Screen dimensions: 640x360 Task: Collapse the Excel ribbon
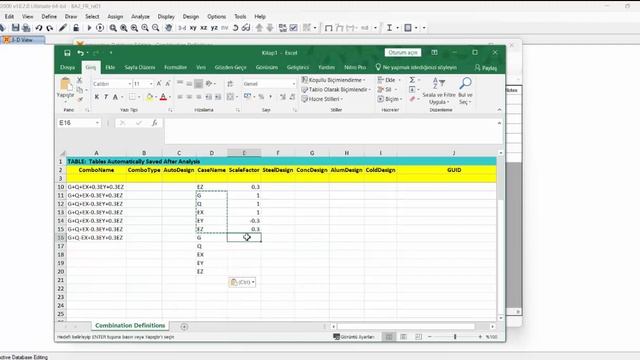(499, 110)
